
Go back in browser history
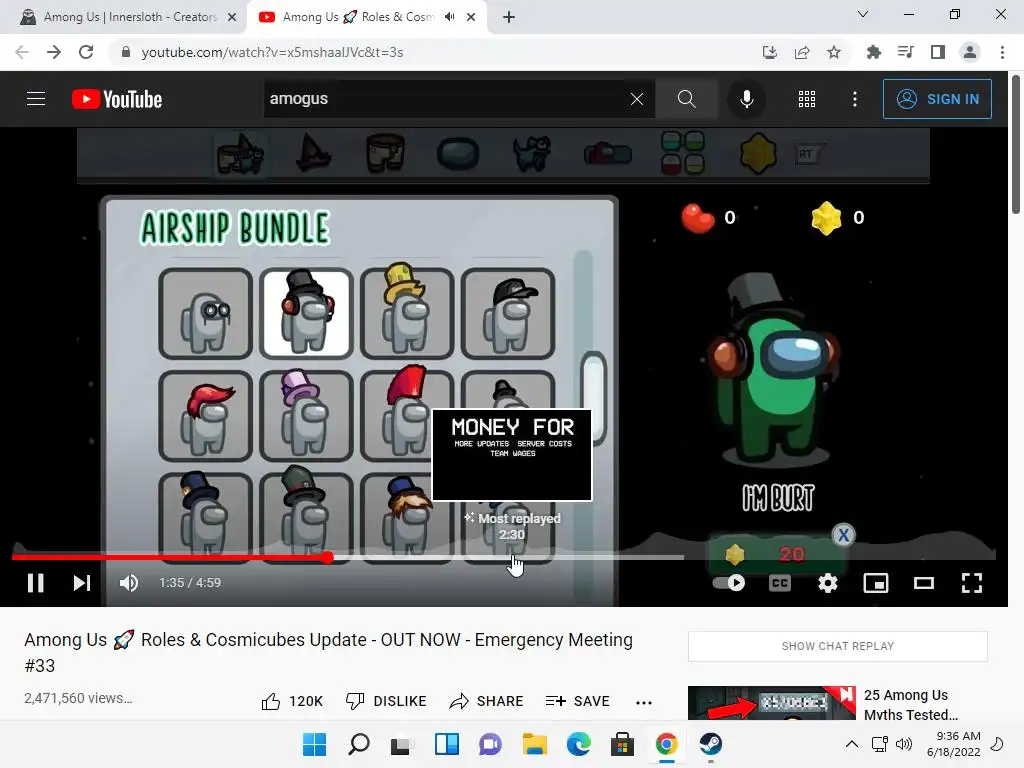pyautogui.click(x=22, y=52)
